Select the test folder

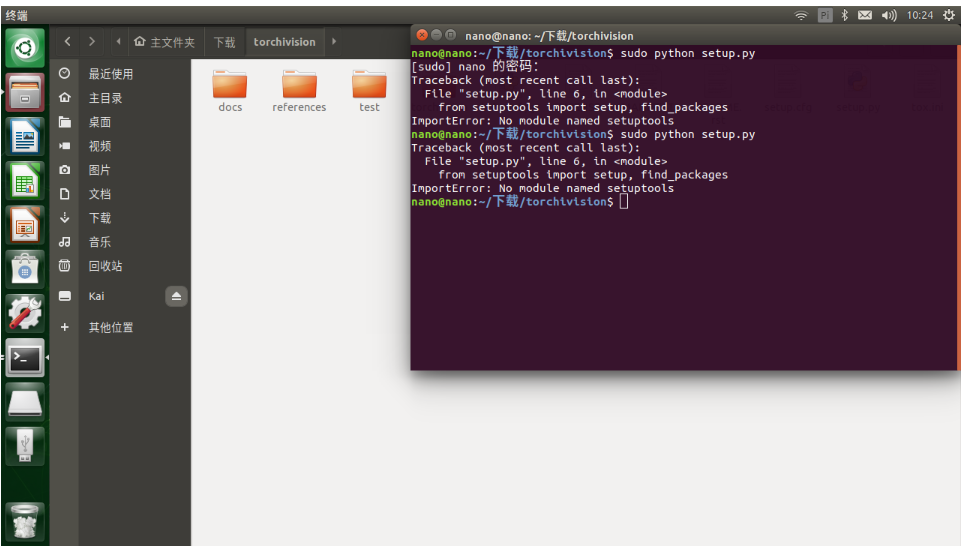pyautogui.click(x=369, y=91)
